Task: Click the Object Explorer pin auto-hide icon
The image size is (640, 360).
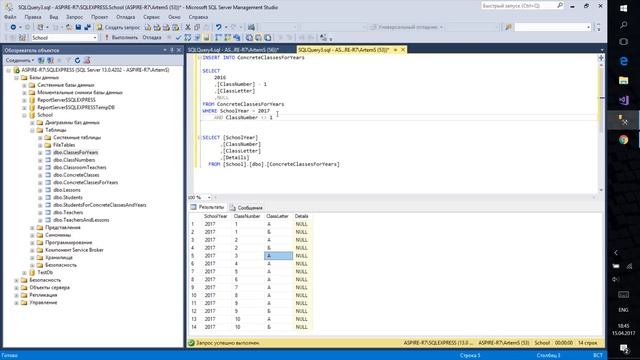Action: (x=172, y=50)
